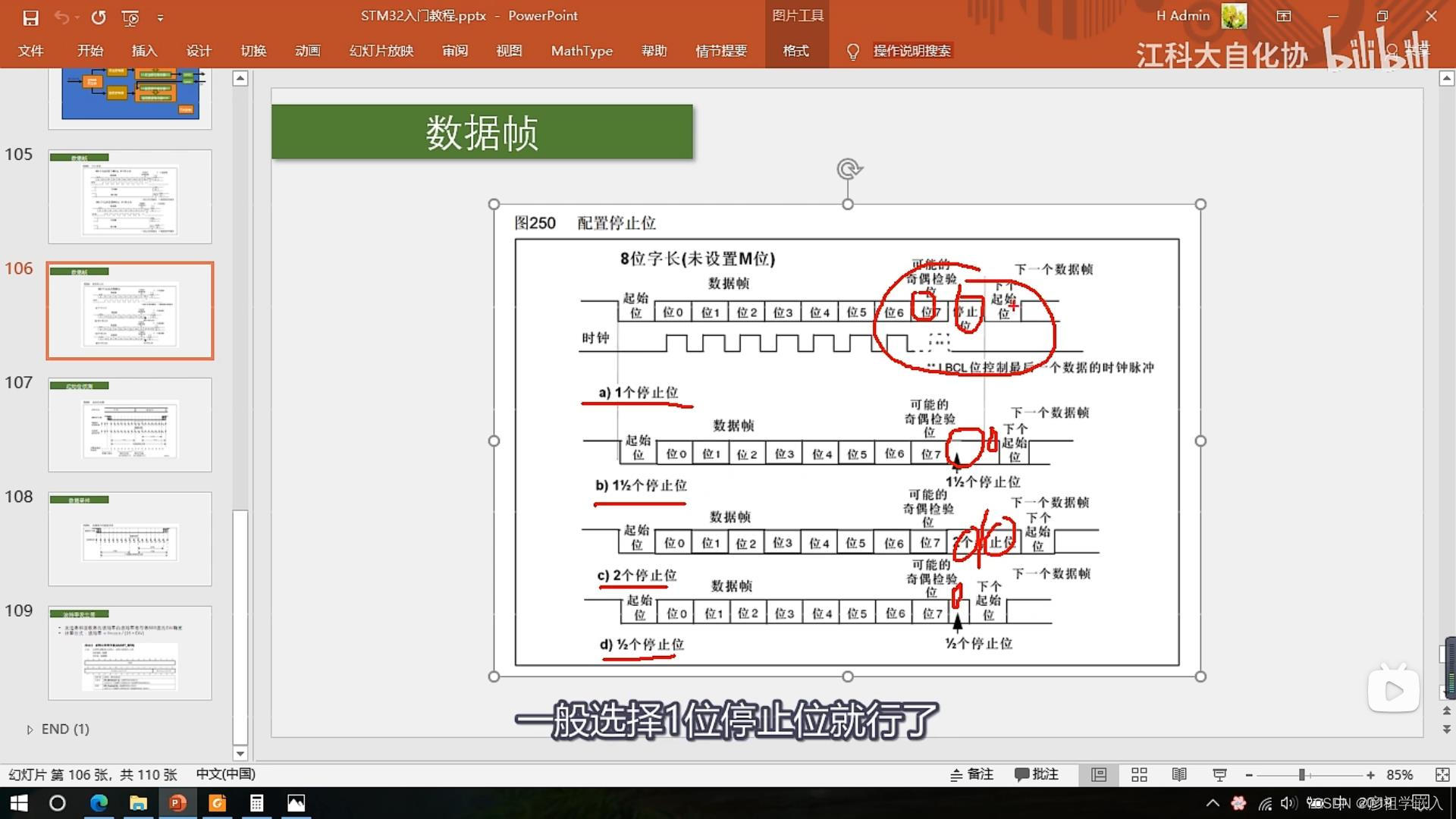The height and width of the screenshot is (819, 1456).
Task: Select slide 107 thumbnail
Action: 130,425
